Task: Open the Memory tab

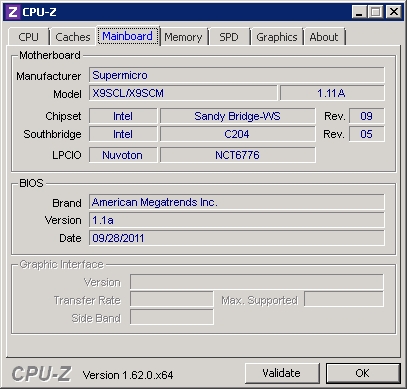Action: 183,37
